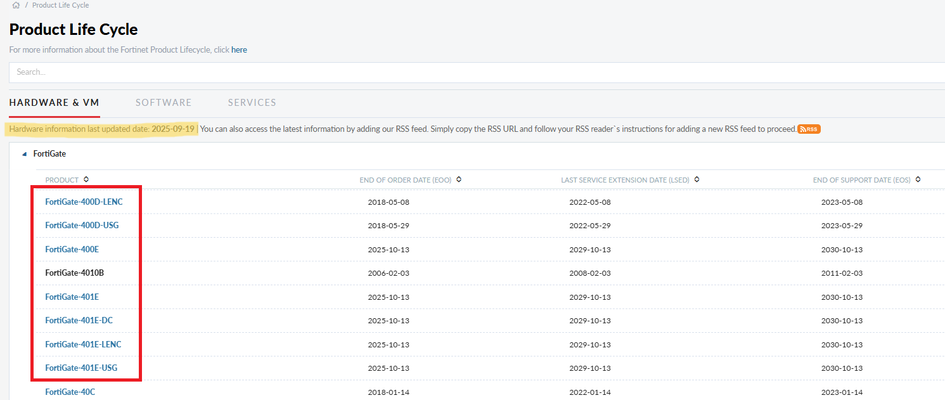Select LSED date 2022-05-08 for 400D-LENC
This screenshot has width=945, height=400.
[x=590, y=202]
